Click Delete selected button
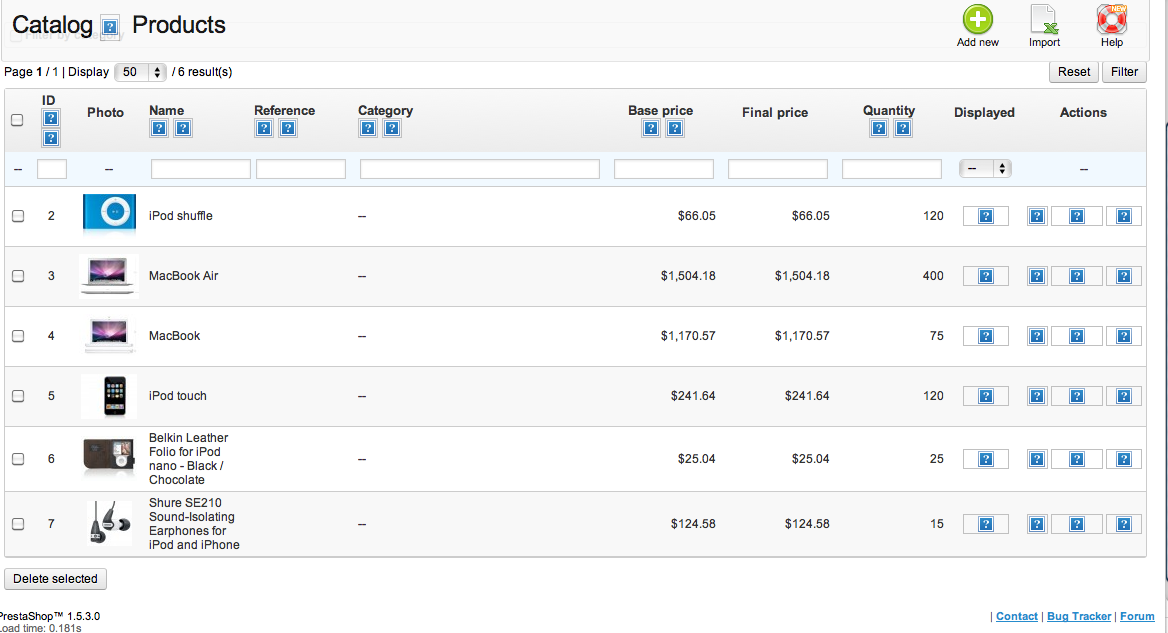 point(55,579)
